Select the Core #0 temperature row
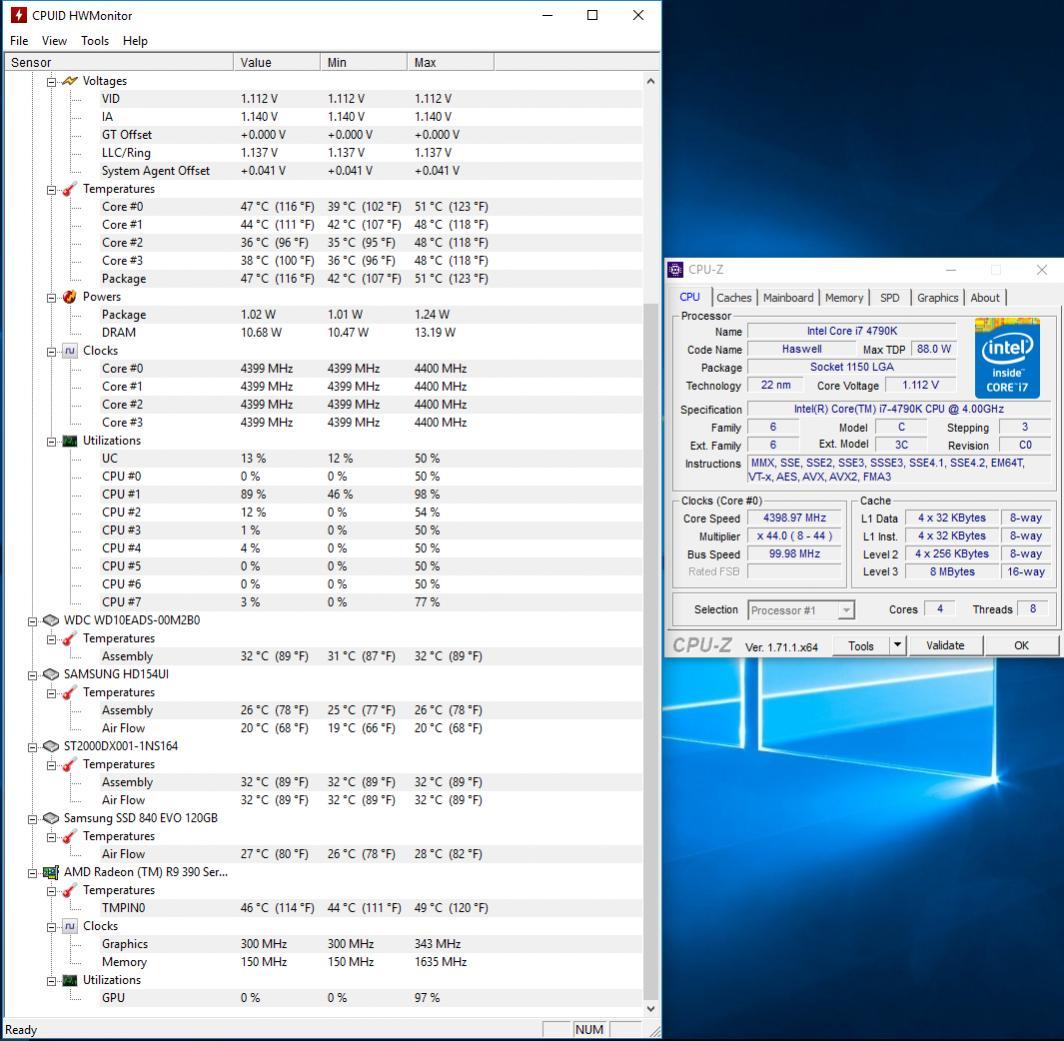 pyautogui.click(x=370, y=207)
